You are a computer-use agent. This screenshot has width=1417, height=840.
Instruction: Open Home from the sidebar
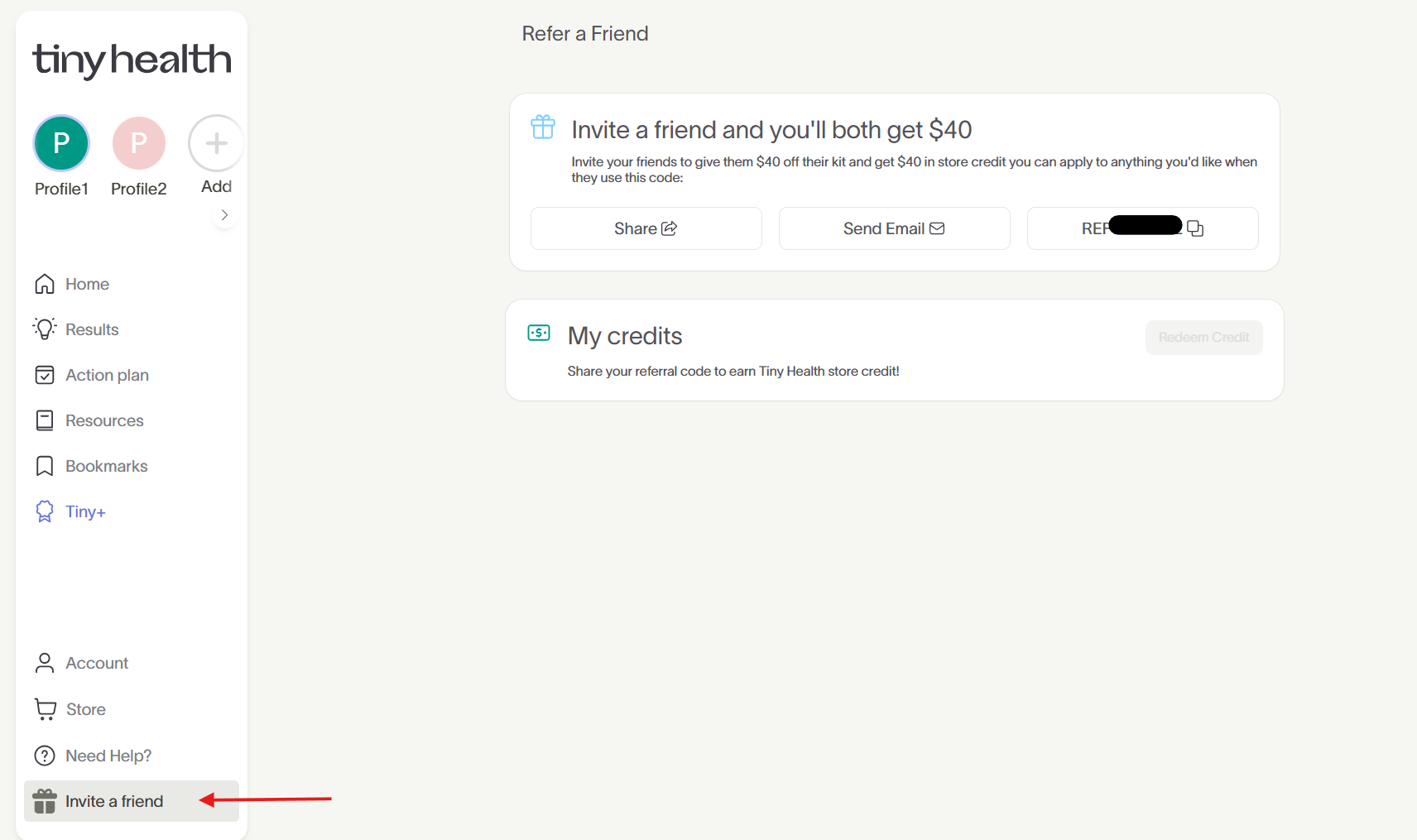(x=87, y=284)
